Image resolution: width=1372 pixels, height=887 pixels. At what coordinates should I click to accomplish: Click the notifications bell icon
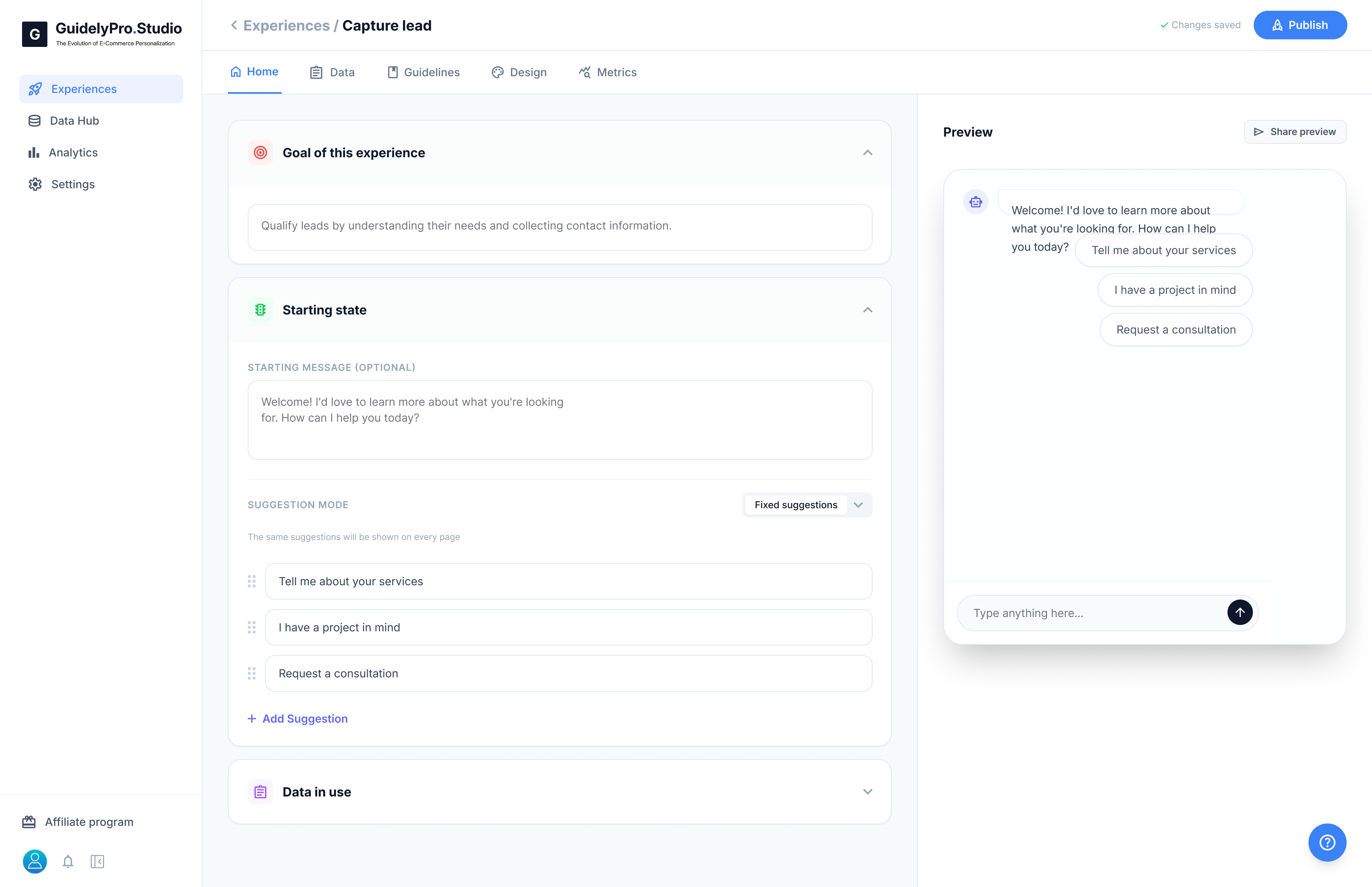[x=68, y=862]
